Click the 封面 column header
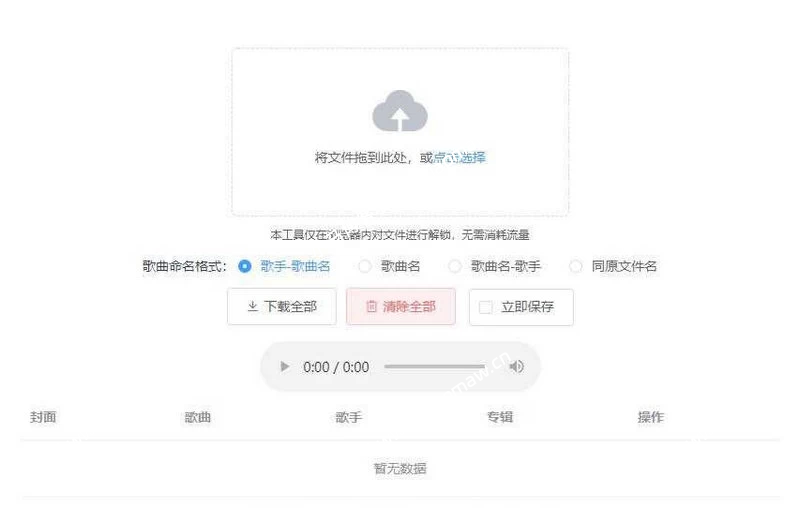The image size is (800, 508). tap(43, 417)
